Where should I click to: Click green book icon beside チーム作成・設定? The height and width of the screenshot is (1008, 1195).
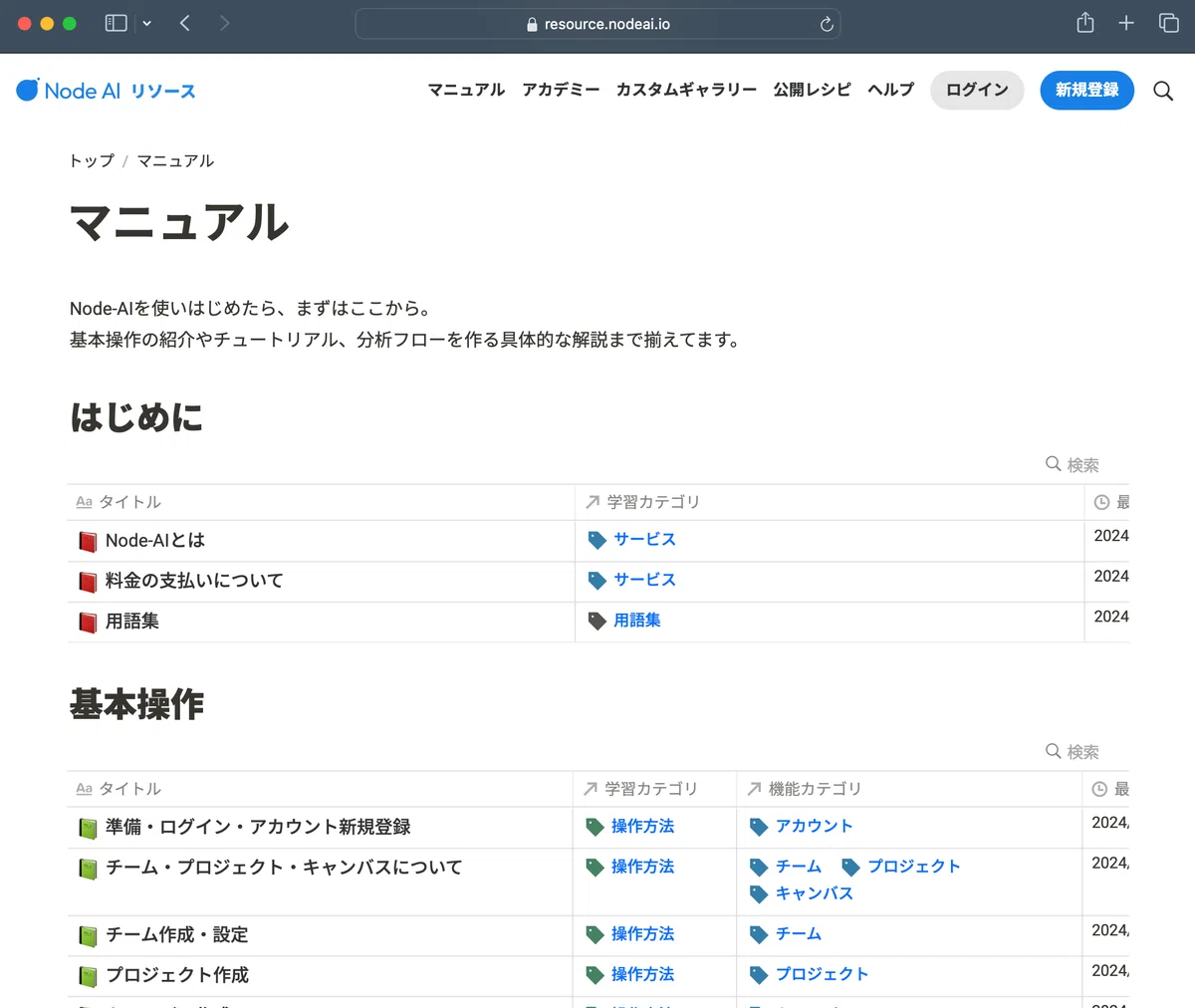click(88, 935)
